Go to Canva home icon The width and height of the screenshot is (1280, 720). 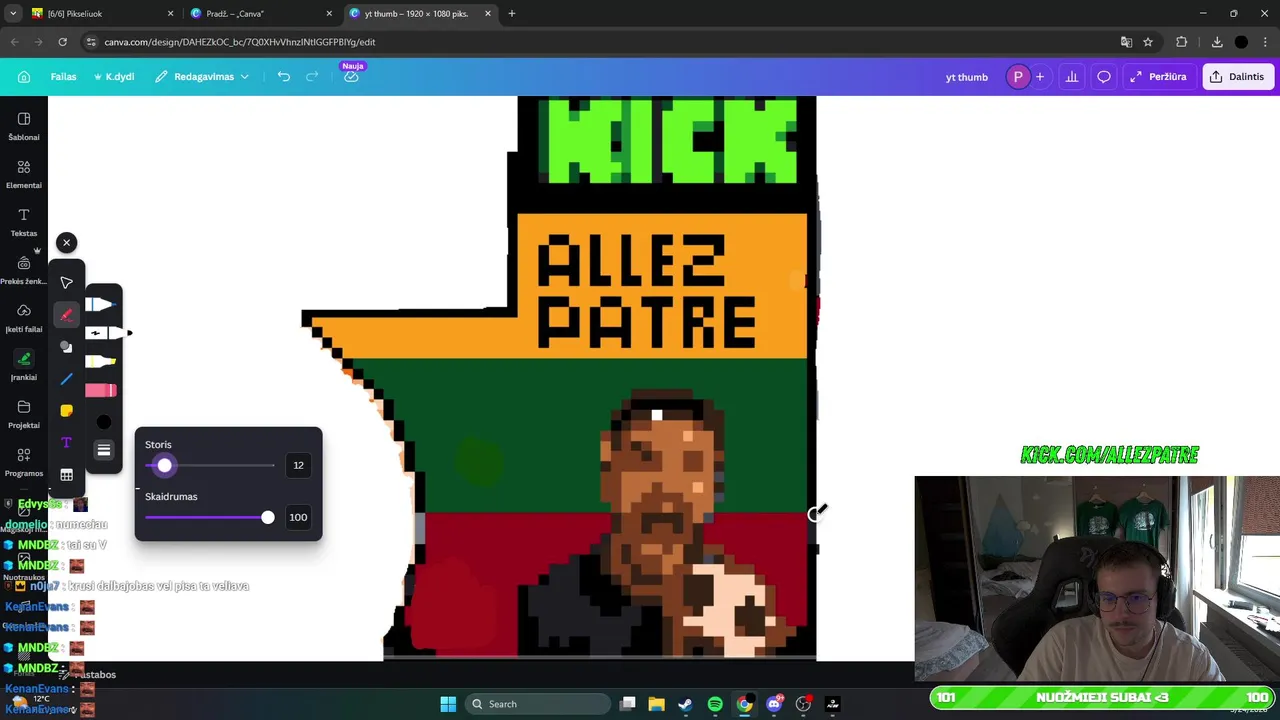(24, 77)
